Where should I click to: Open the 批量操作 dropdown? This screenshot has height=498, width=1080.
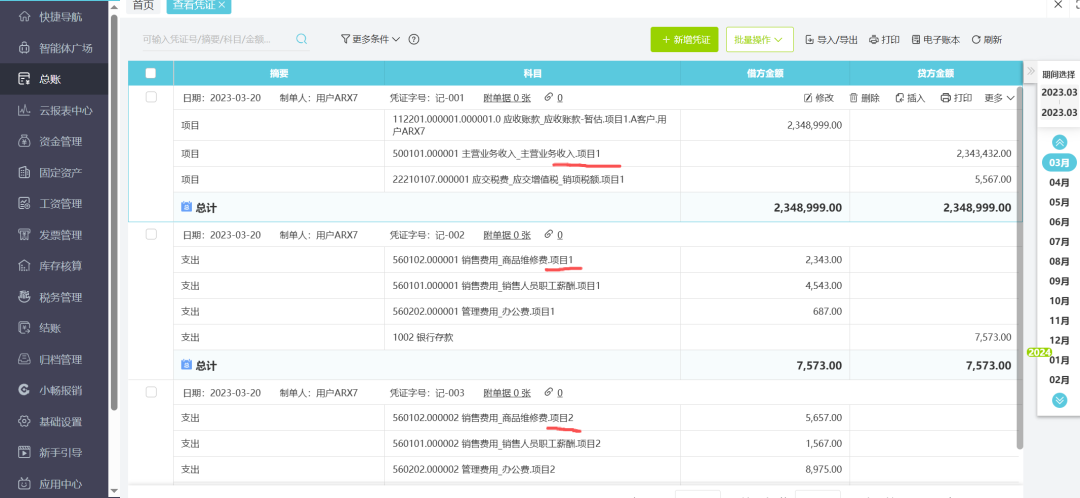[759, 40]
